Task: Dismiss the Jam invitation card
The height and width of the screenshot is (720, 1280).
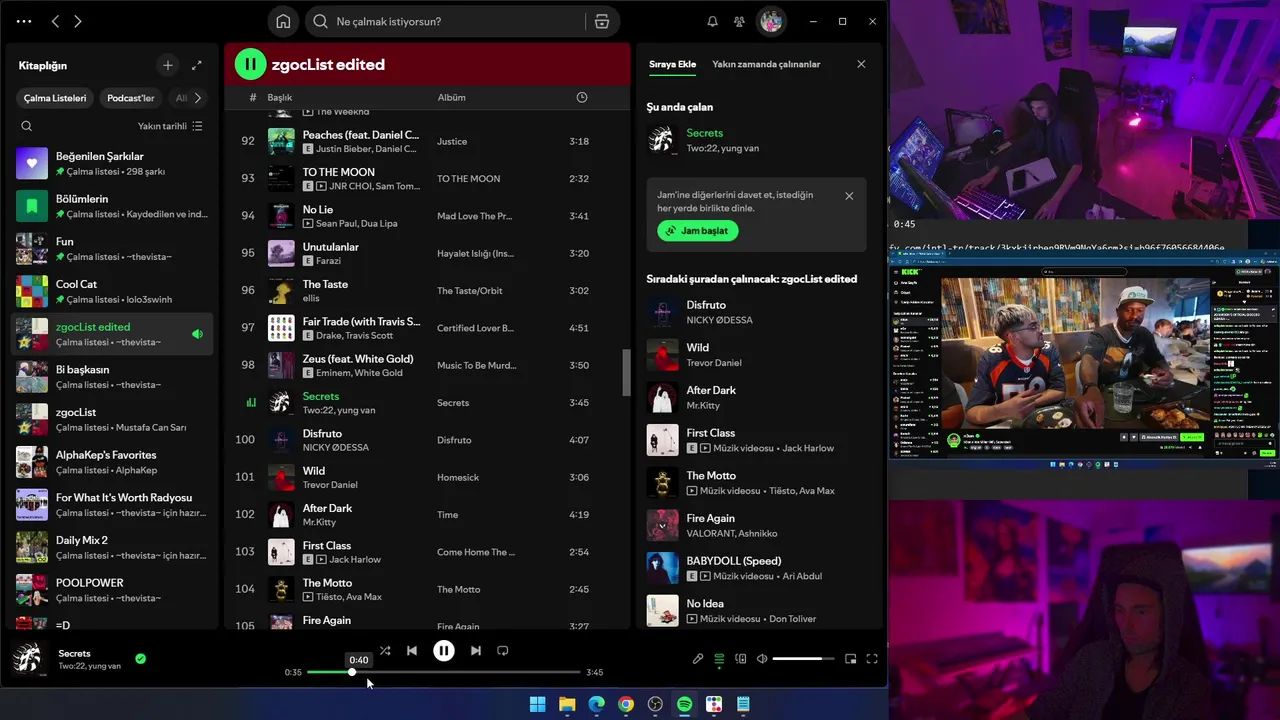Action: point(849,196)
